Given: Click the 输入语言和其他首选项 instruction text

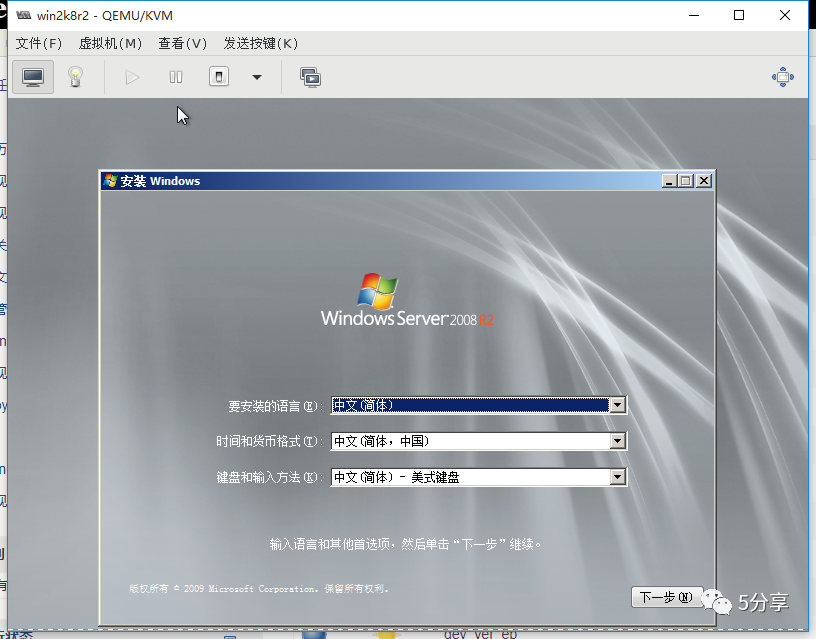Looking at the screenshot, I should [406, 544].
